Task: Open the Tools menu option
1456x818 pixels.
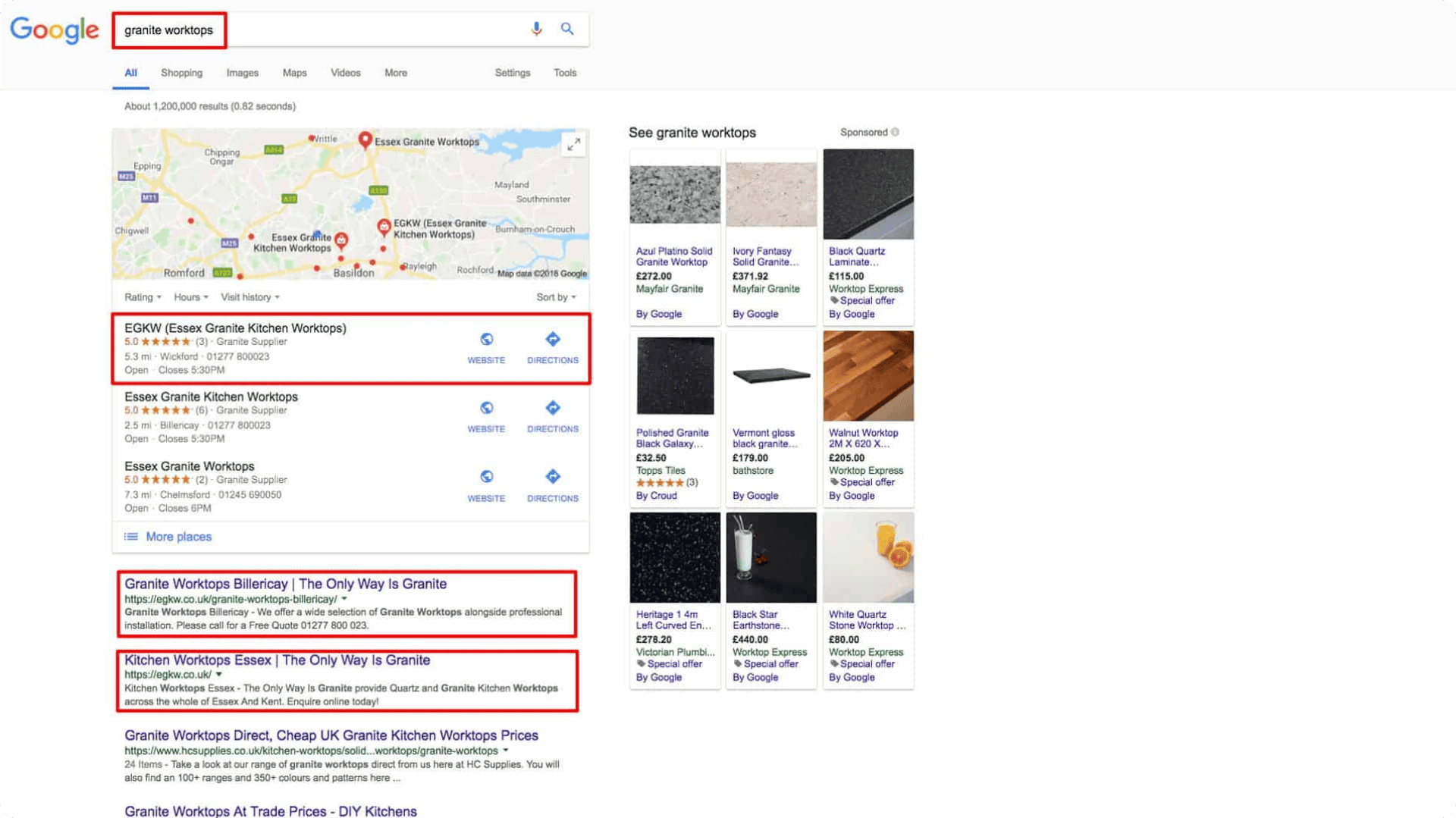Action: (x=564, y=73)
